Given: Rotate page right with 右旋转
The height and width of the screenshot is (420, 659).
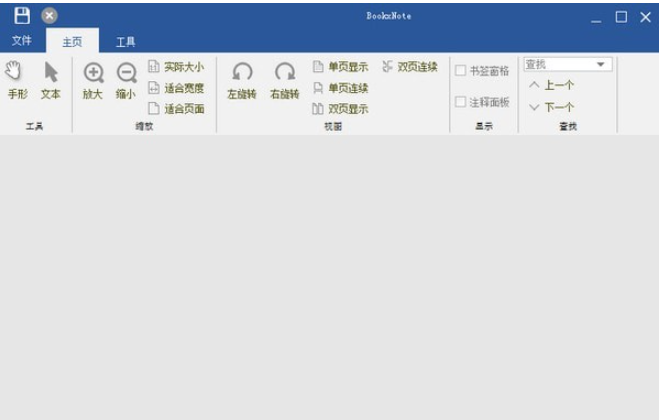Looking at the screenshot, I should (x=285, y=80).
